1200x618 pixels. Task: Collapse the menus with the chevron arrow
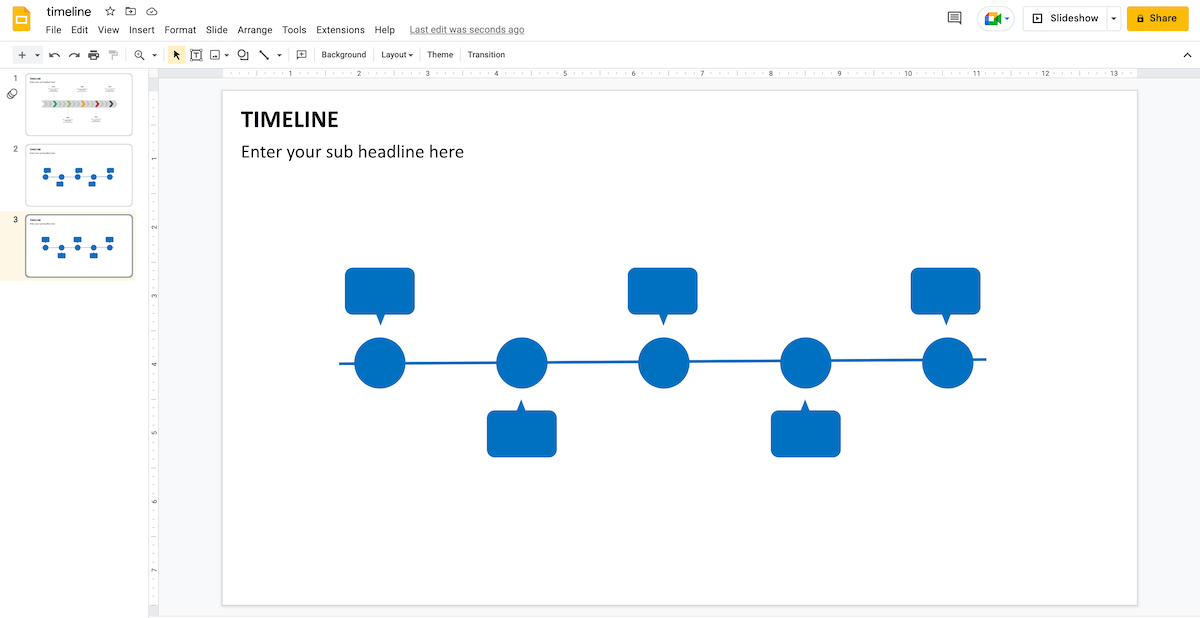tap(1186, 55)
